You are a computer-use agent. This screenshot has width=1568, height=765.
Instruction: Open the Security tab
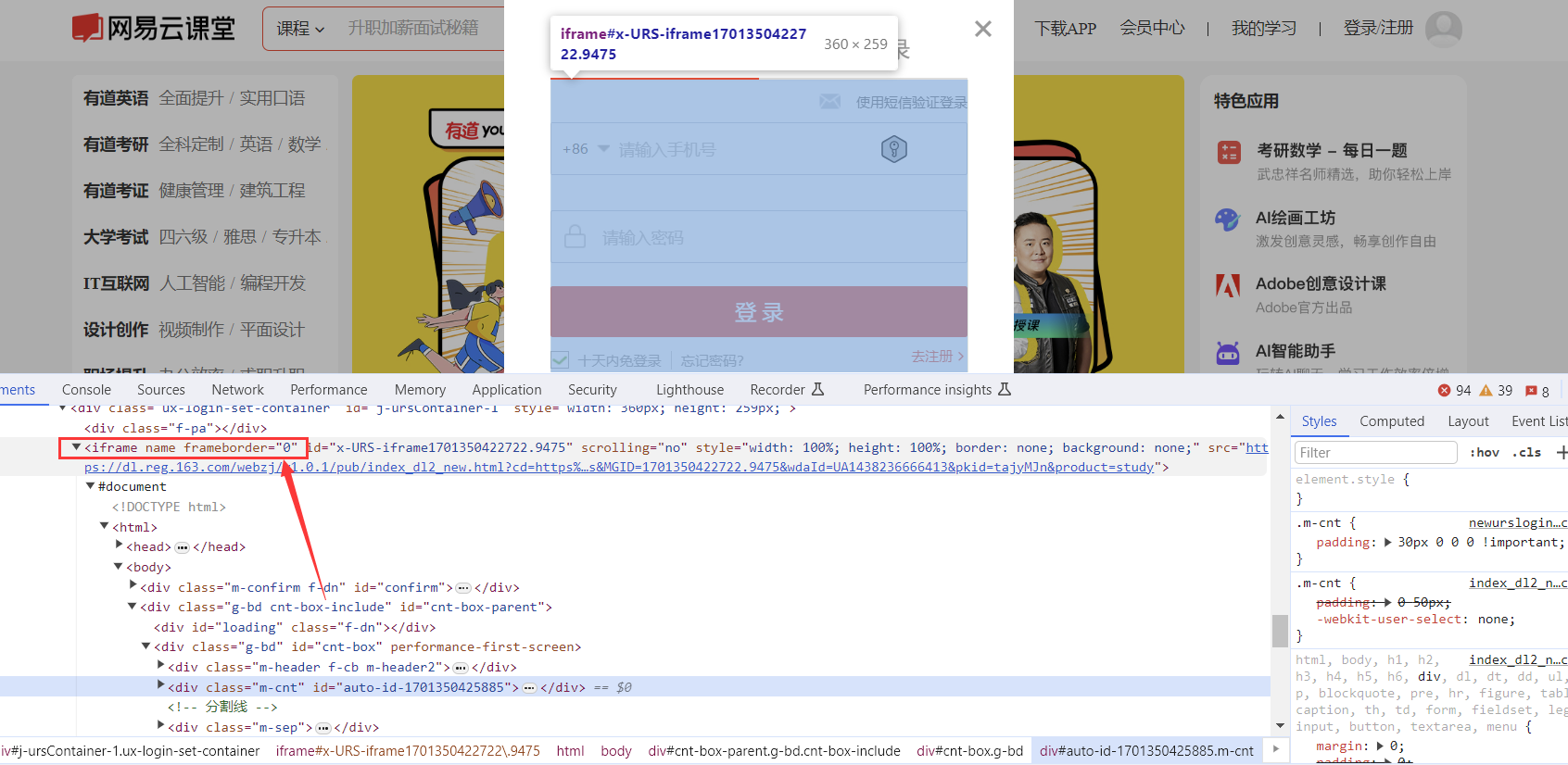click(592, 390)
